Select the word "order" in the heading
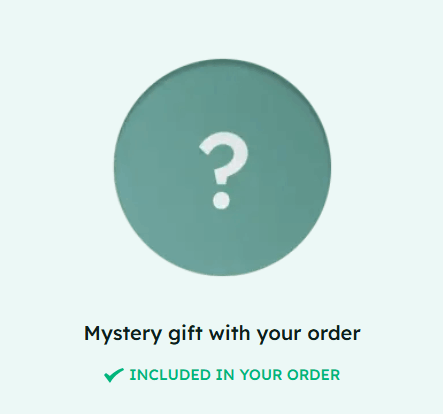 point(334,333)
